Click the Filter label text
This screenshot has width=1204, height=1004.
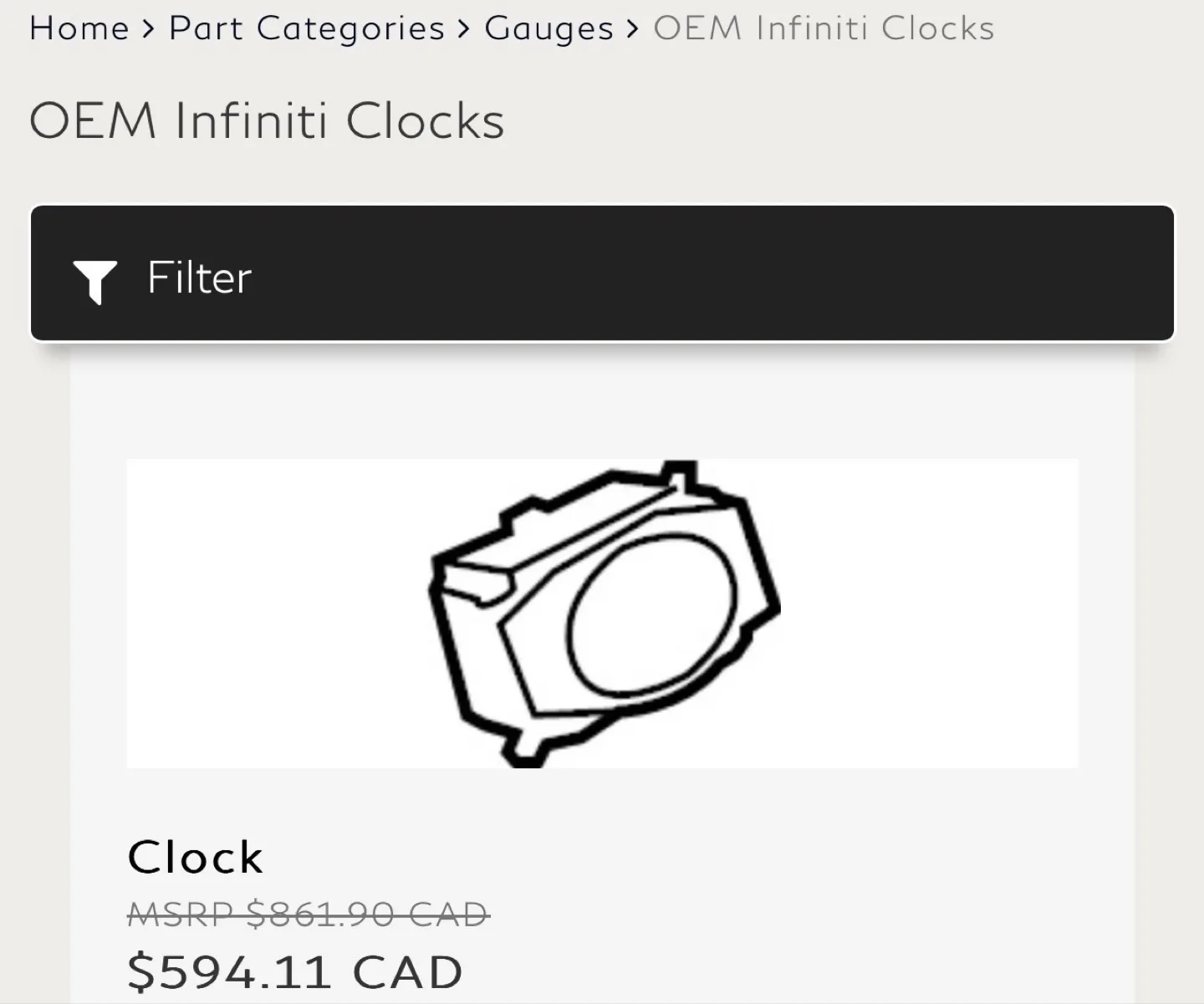(199, 278)
